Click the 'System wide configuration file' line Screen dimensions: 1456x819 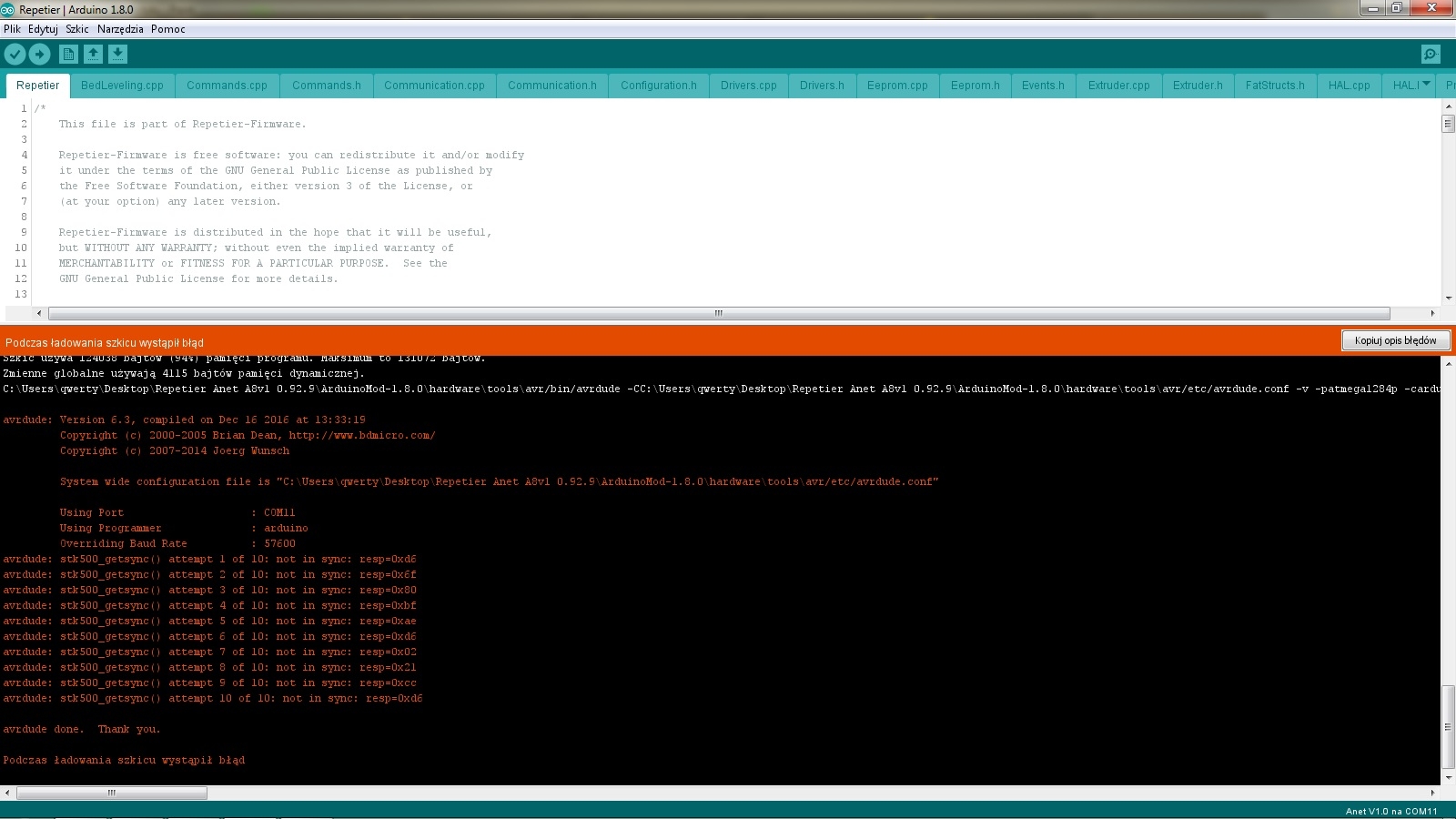499,481
